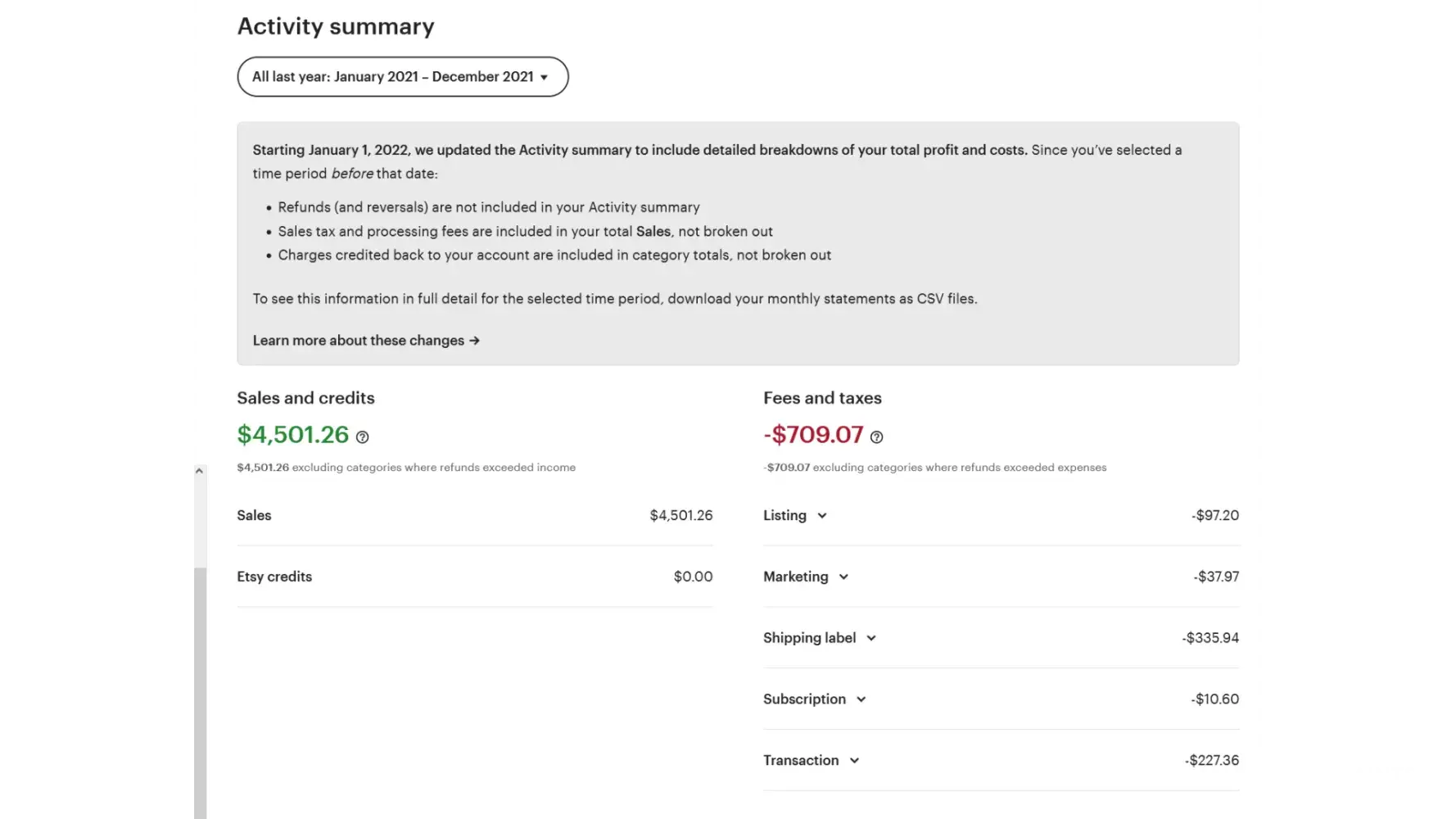The image size is (1456, 819).
Task: Click the arrow after 'Learn more about these changes'
Action: 474,341
